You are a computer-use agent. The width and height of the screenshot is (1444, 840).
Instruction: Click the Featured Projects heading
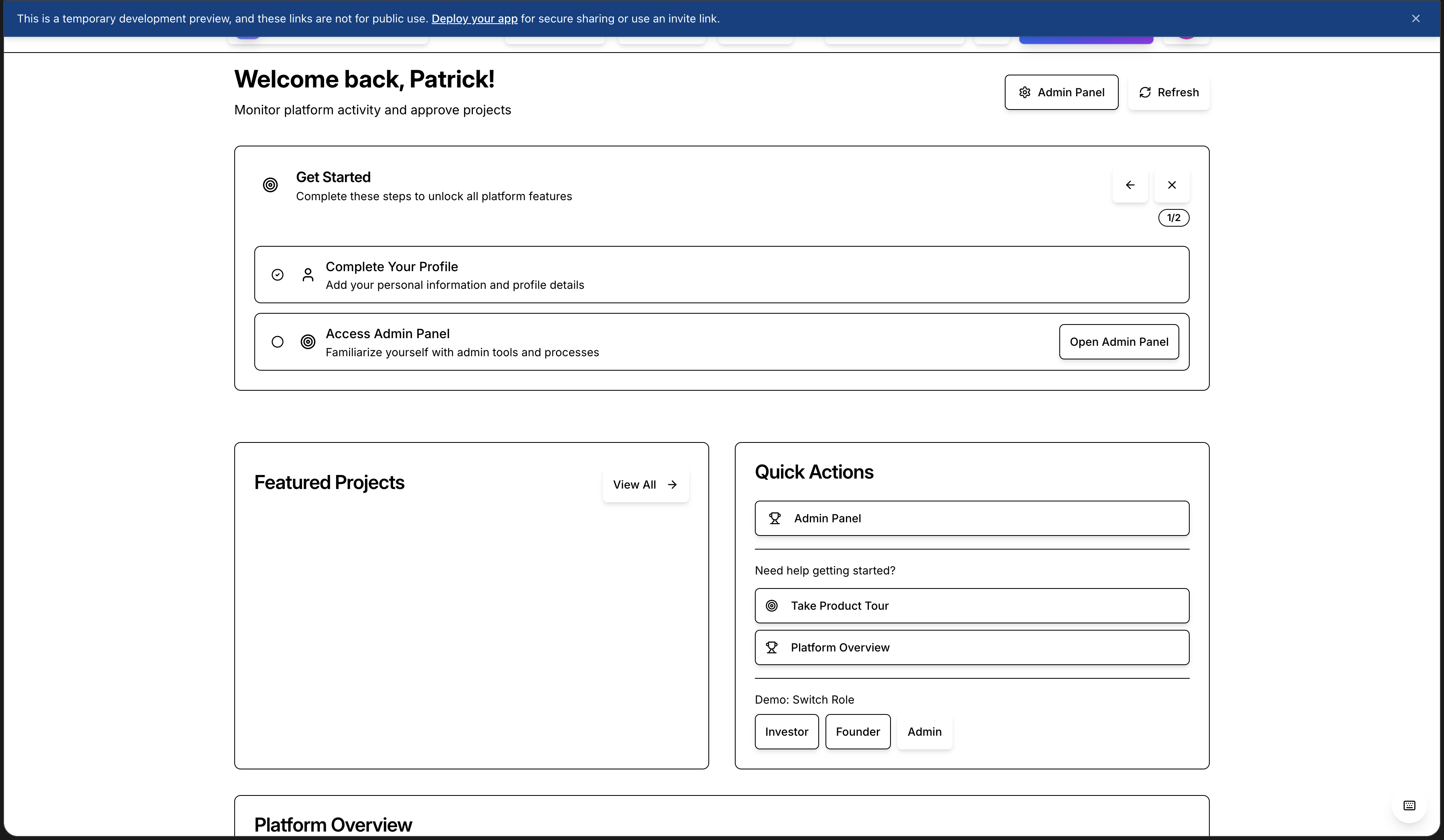(x=329, y=483)
